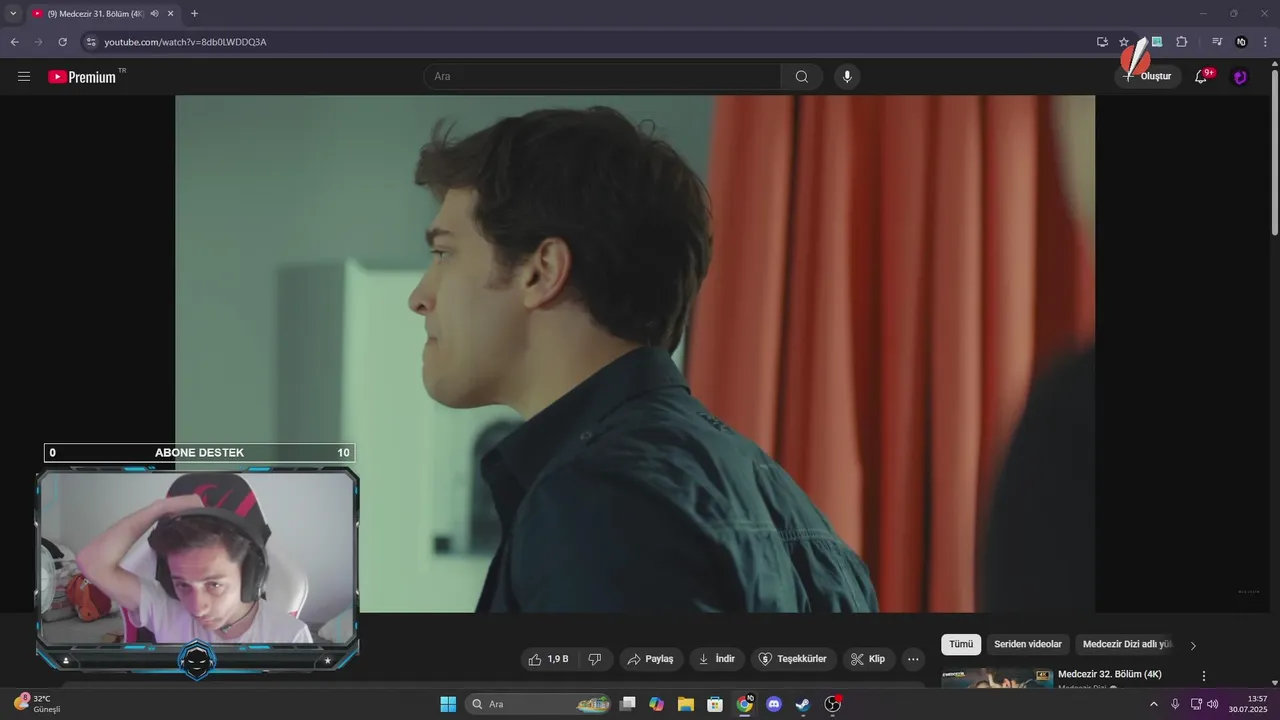Open OBS Studio from the taskbar
This screenshot has width=1280, height=720.
click(832, 704)
